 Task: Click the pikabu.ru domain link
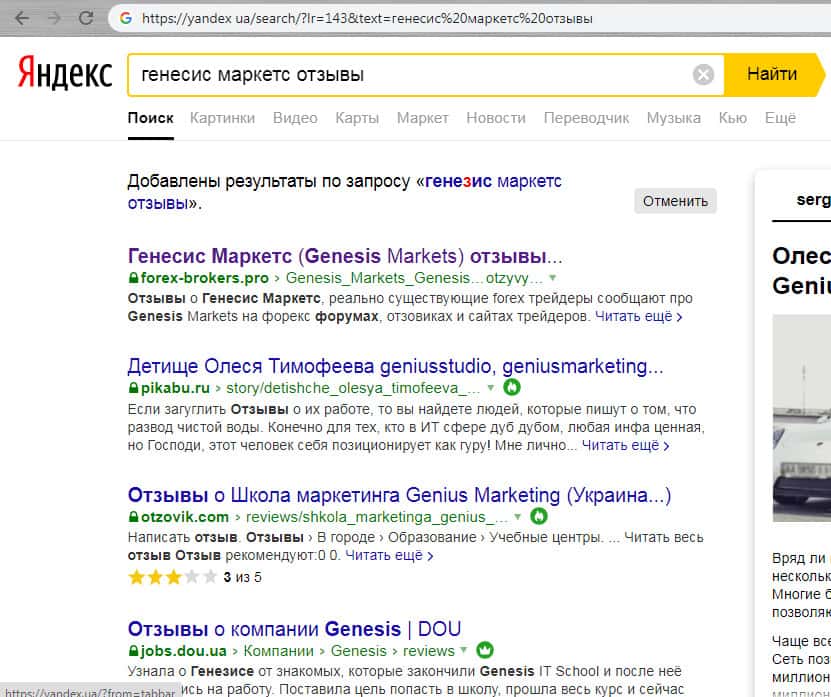175,388
